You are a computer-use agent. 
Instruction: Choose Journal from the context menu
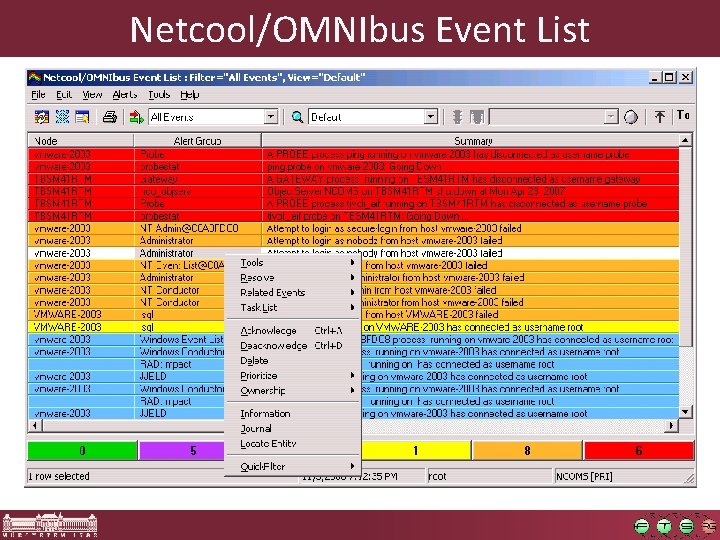pos(292,429)
